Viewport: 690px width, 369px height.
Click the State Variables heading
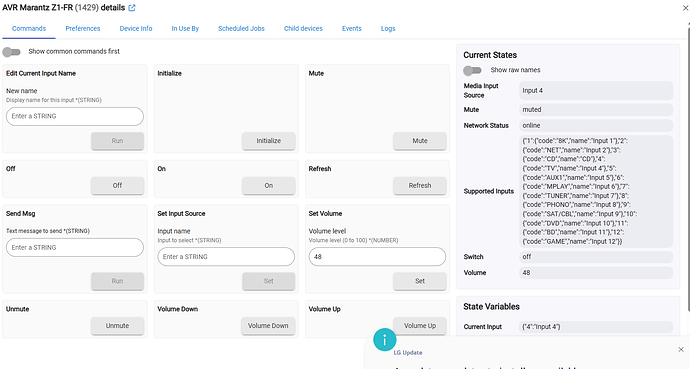tap(491, 307)
